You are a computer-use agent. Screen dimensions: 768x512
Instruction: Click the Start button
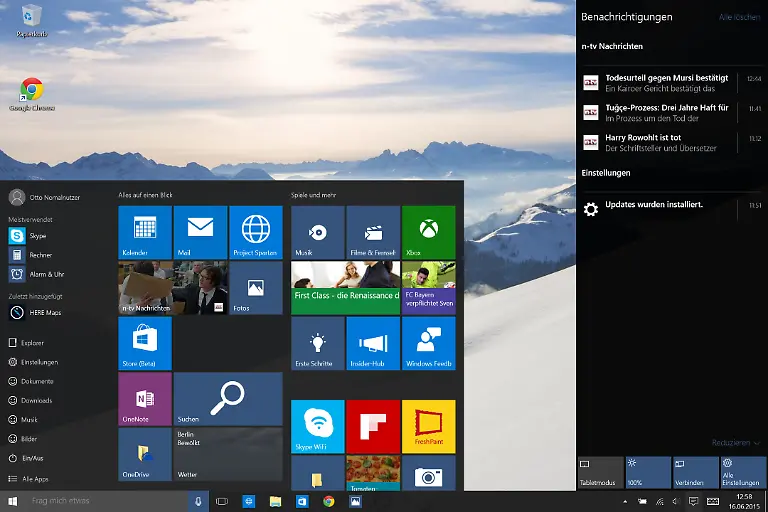(x=13, y=501)
